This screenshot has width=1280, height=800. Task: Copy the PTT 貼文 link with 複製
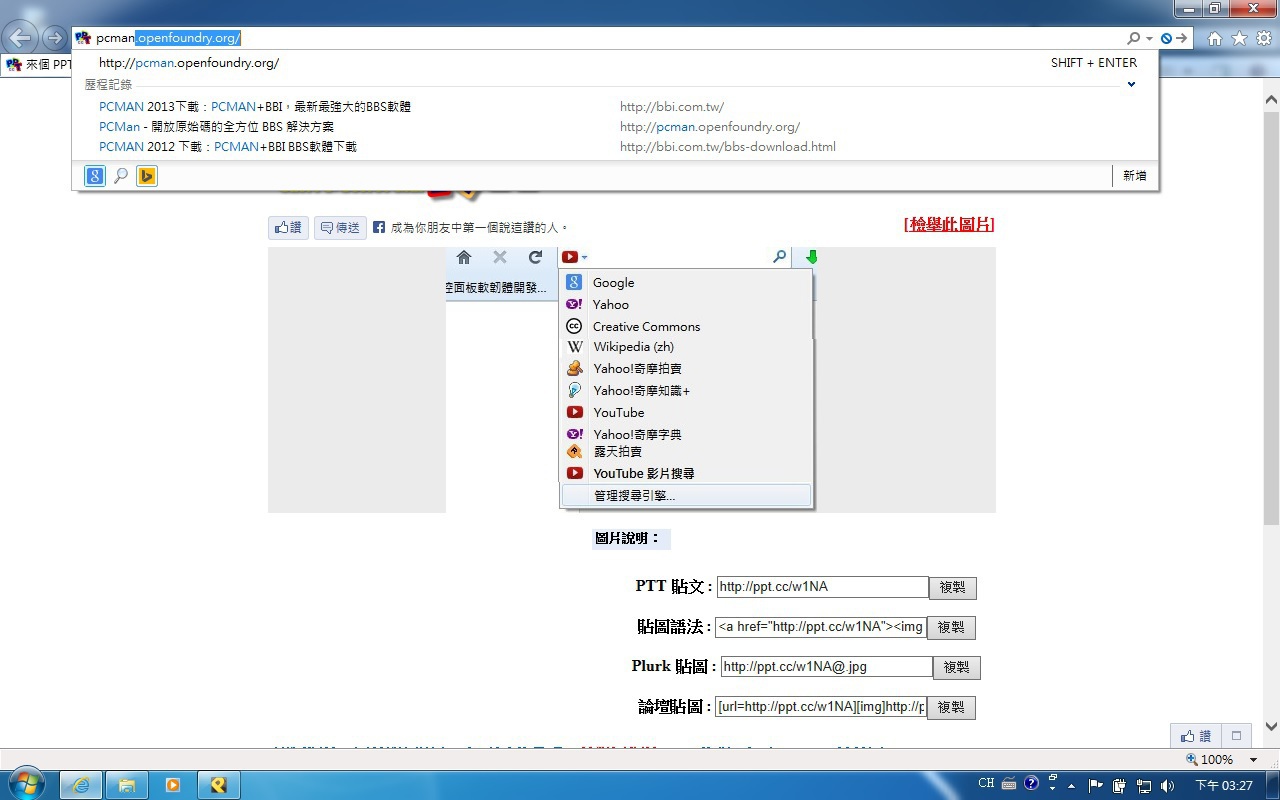(x=953, y=587)
